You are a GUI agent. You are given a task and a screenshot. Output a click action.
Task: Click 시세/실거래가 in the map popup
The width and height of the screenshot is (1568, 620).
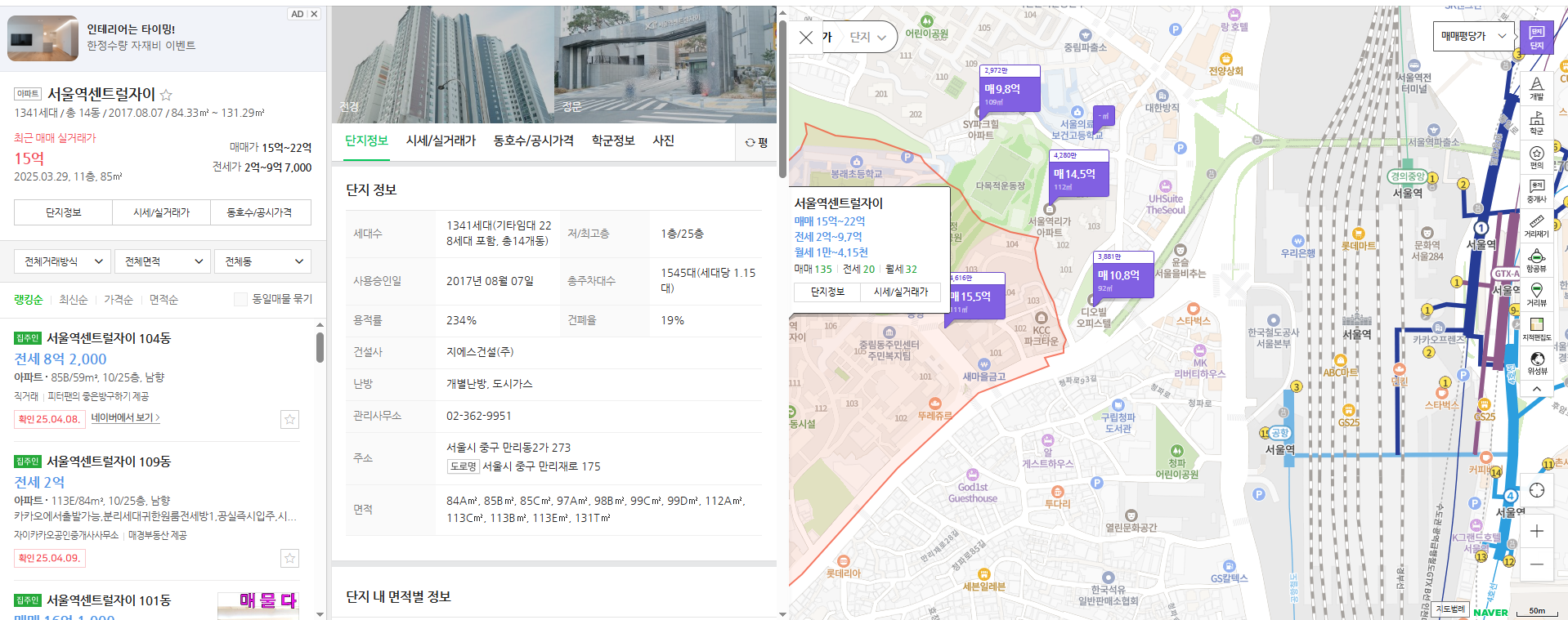coord(901,292)
